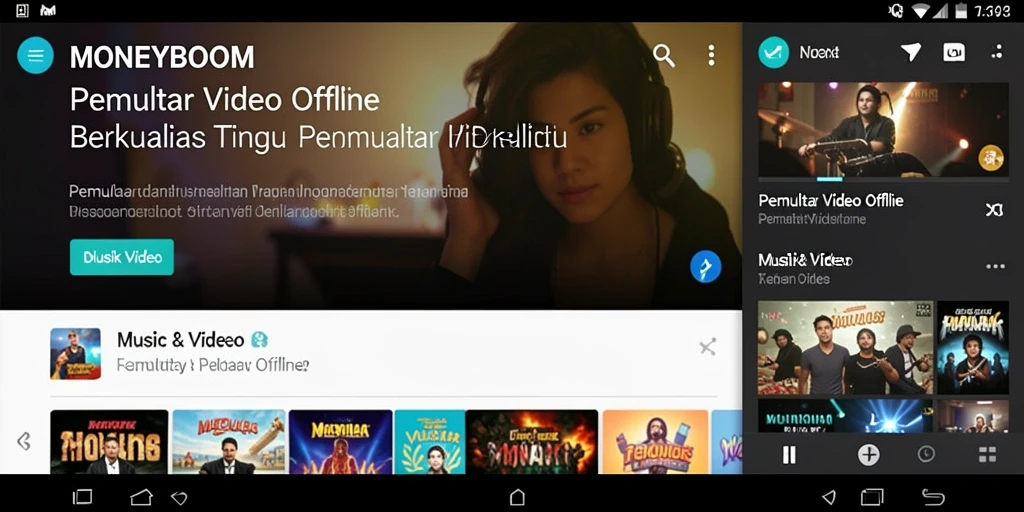Open search with the magnifier icon
Image resolution: width=1024 pixels, height=512 pixels.
(x=664, y=56)
